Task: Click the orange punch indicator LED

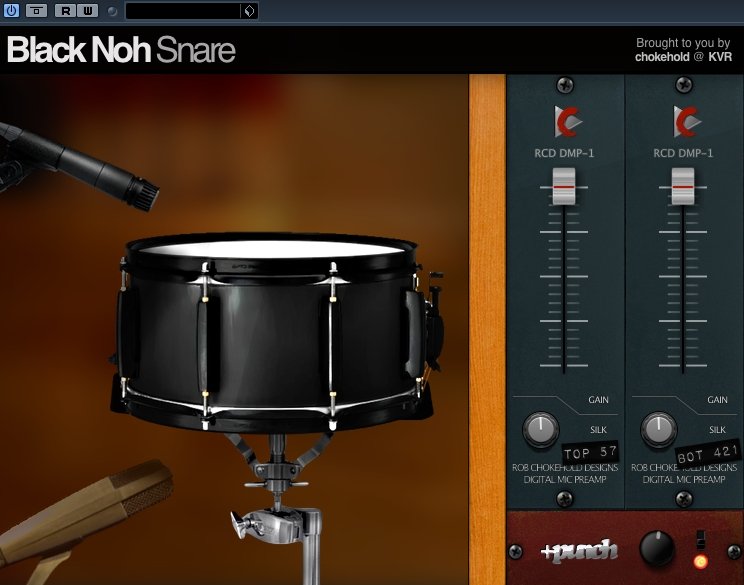Action: [700, 562]
